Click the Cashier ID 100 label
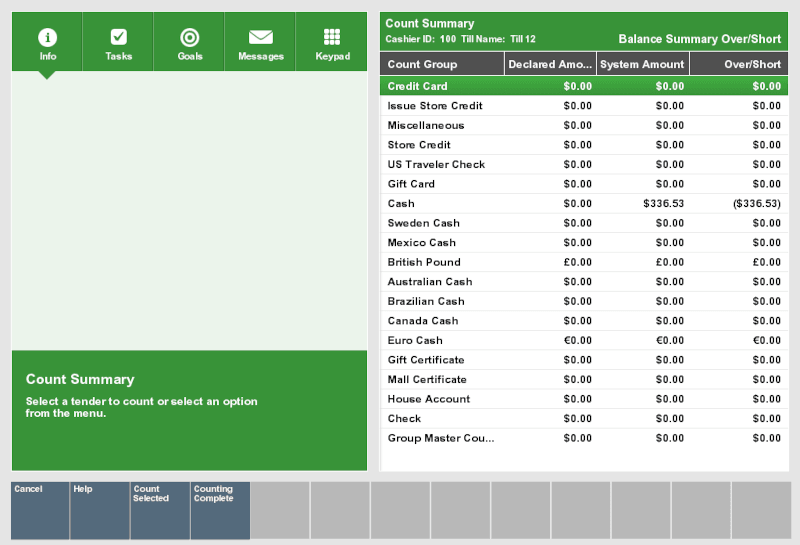Image resolution: width=800 pixels, height=545 pixels. point(420,39)
